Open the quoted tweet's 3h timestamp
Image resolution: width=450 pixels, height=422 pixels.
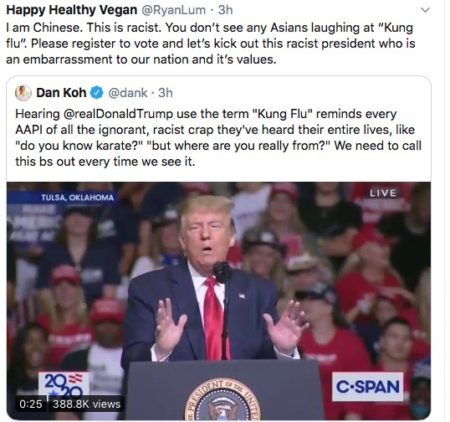pos(165,93)
